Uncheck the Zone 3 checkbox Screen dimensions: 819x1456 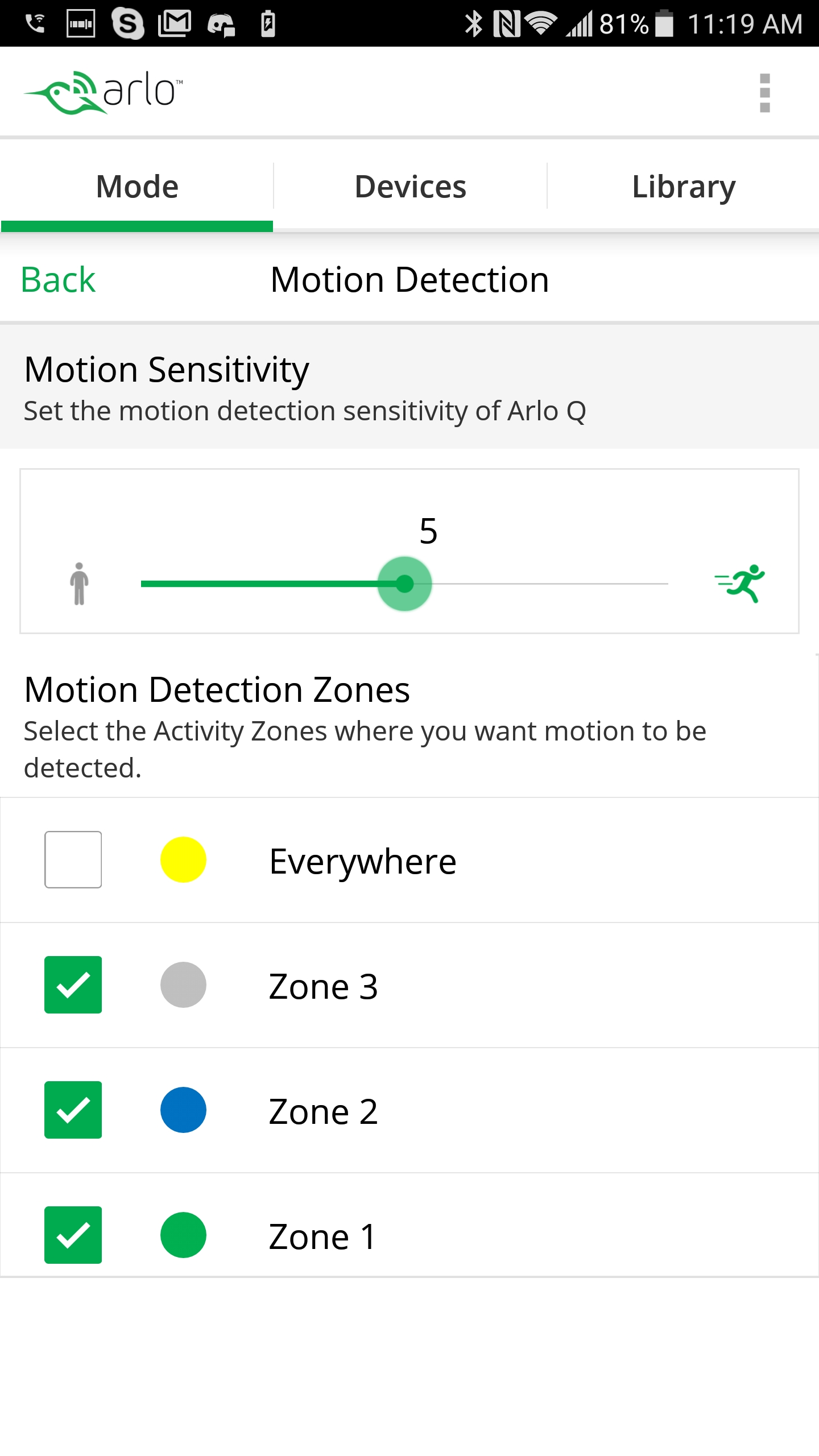[x=73, y=985]
